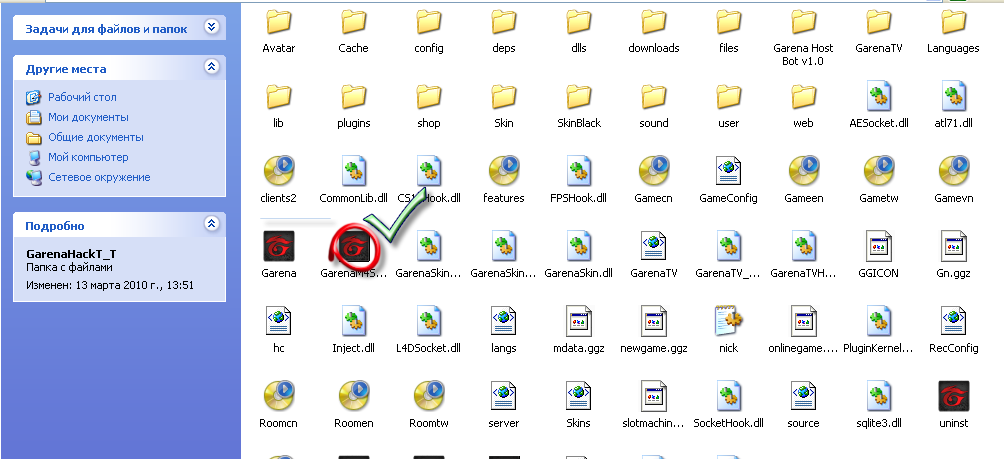The image size is (1004, 459).
Task: Select the hc XML file
Action: pos(279,321)
